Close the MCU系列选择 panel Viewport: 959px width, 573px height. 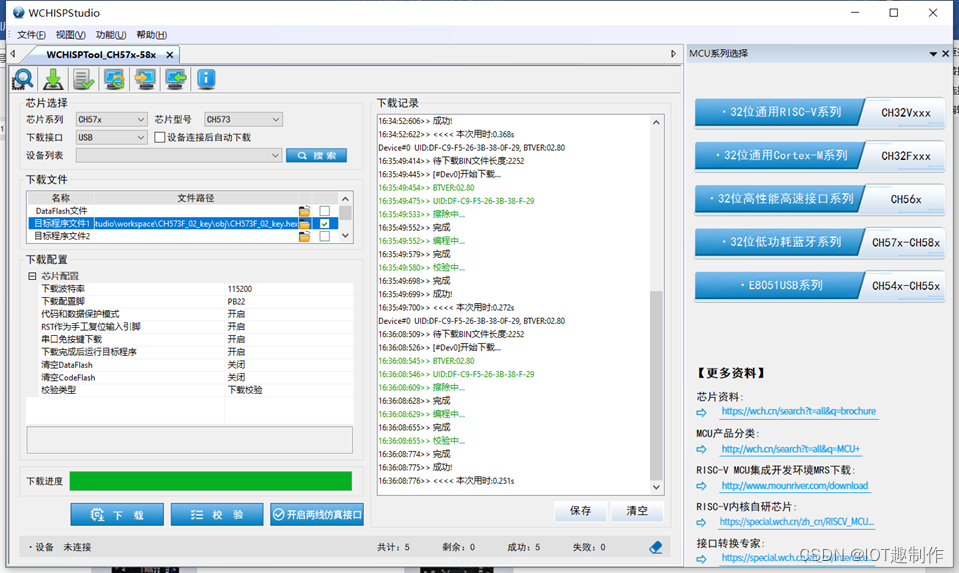946,54
